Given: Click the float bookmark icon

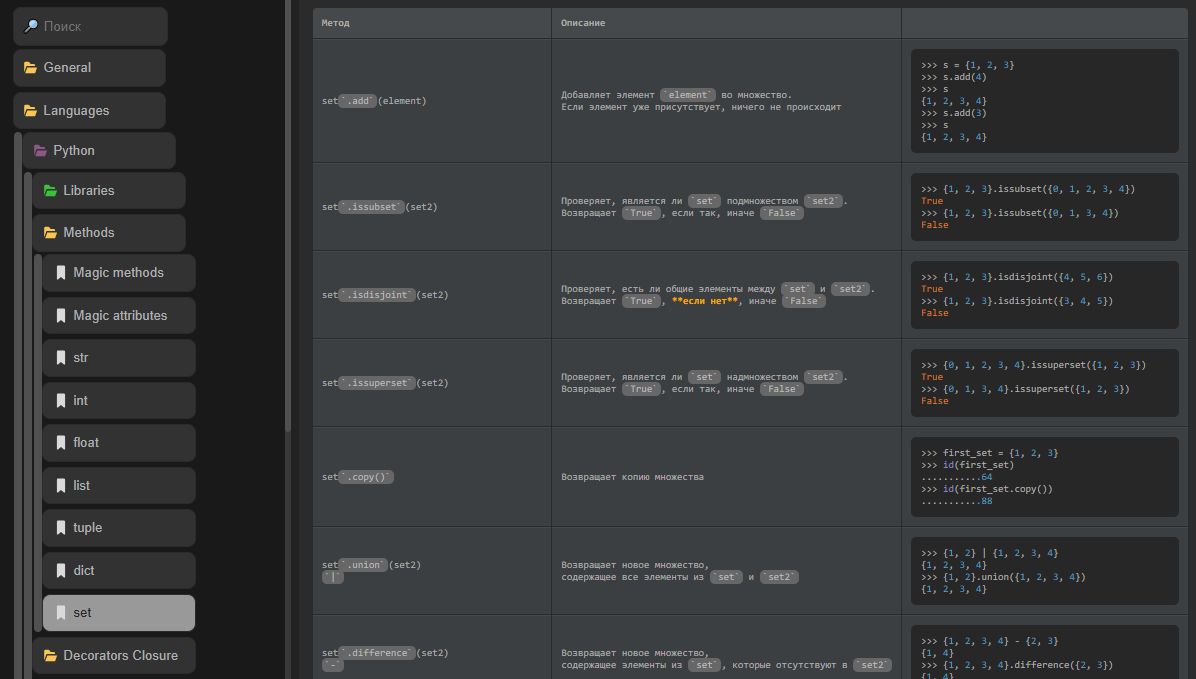Looking at the screenshot, I should 61,442.
